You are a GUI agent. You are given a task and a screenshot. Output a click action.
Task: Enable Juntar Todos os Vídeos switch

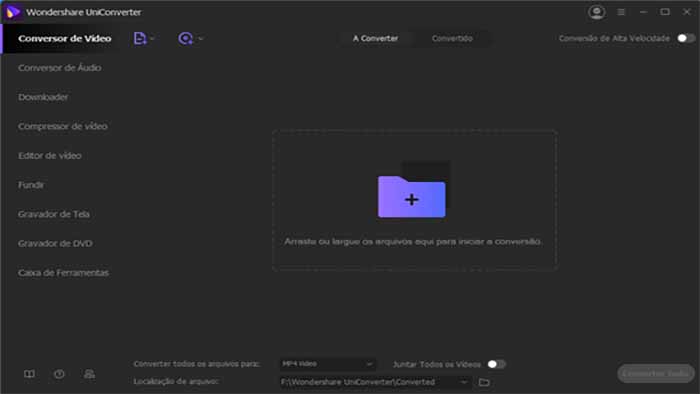[496, 364]
